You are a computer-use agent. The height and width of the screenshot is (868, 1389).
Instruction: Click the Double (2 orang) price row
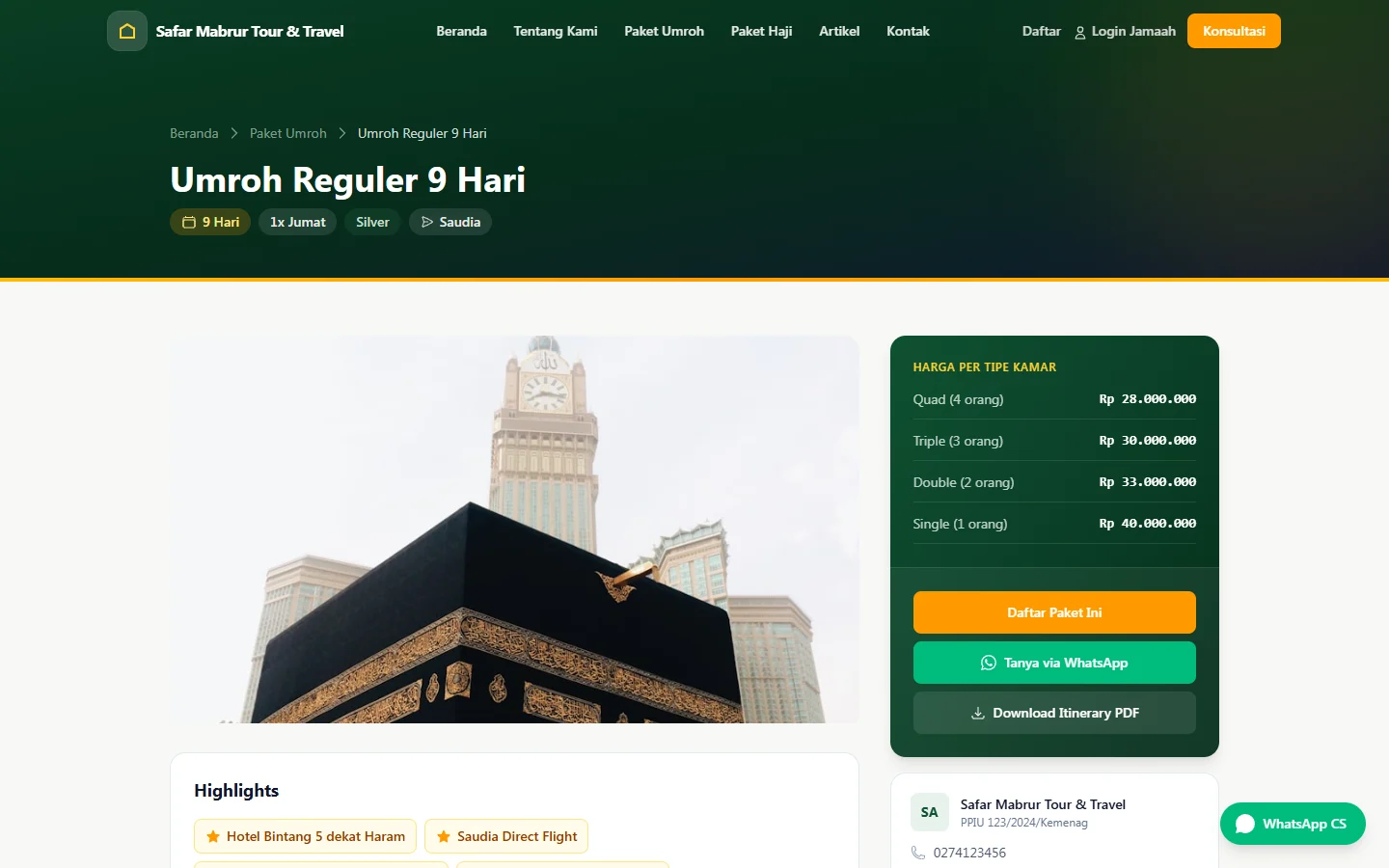[x=1054, y=482]
